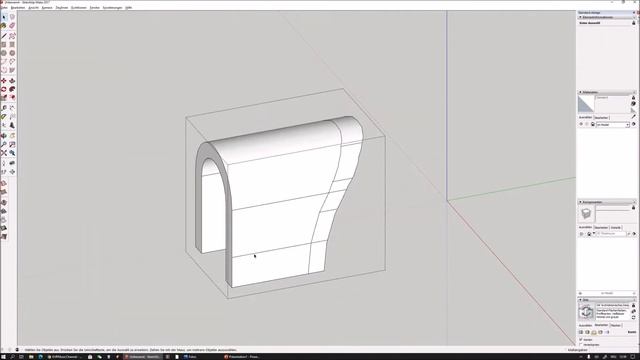Viewport: 640px width, 360px height.
Task: Open the Komponenten navigation dropdown arrow
Action: [x=595, y=234]
